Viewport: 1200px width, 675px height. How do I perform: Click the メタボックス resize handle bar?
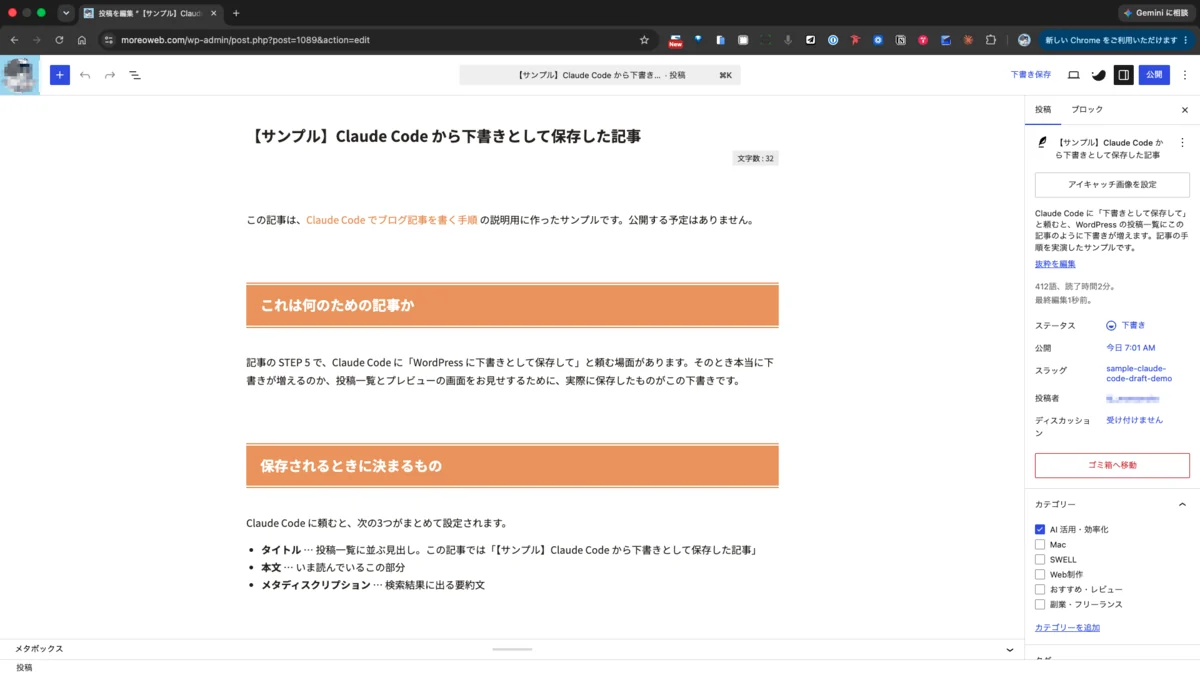512,649
